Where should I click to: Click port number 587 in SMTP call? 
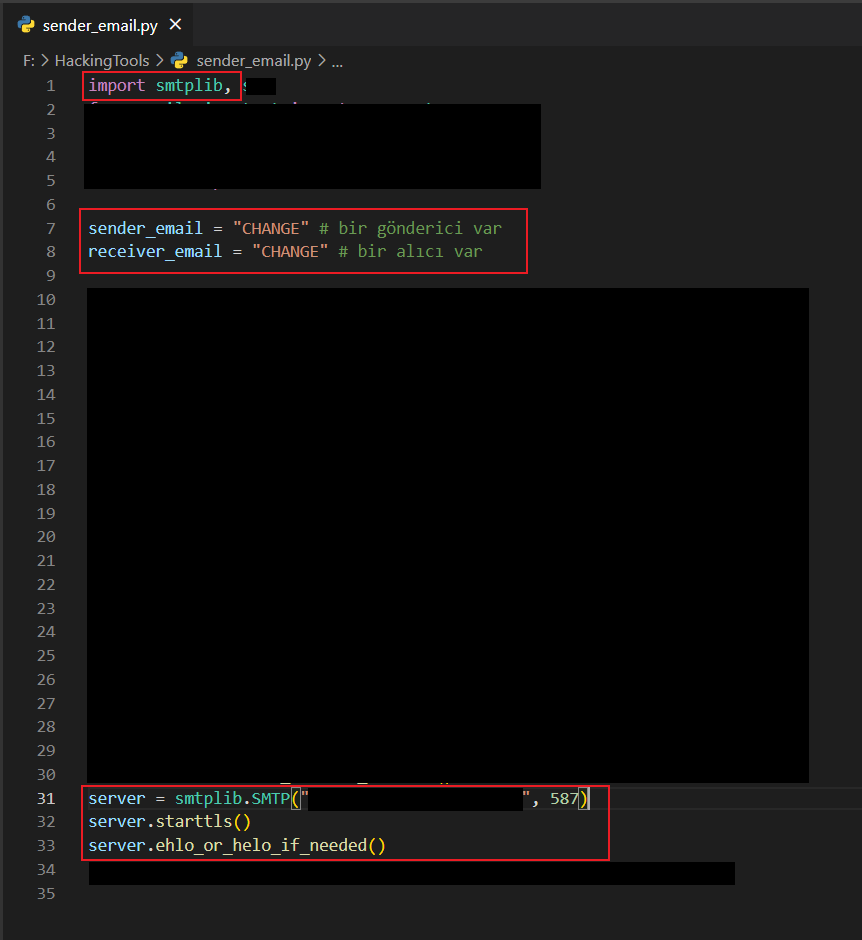tap(564, 798)
